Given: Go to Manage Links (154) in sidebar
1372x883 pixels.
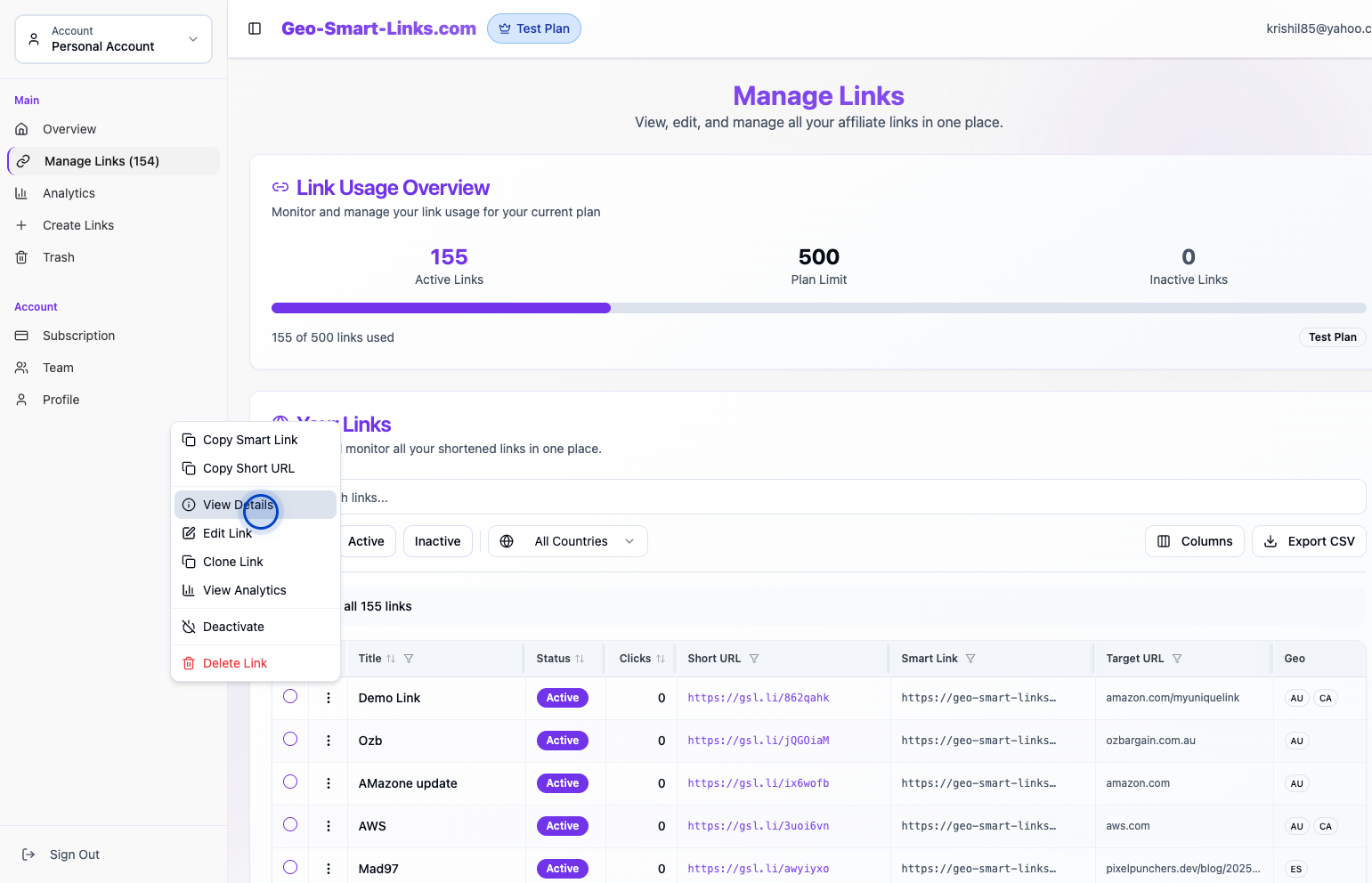Looking at the screenshot, I should click(x=113, y=161).
